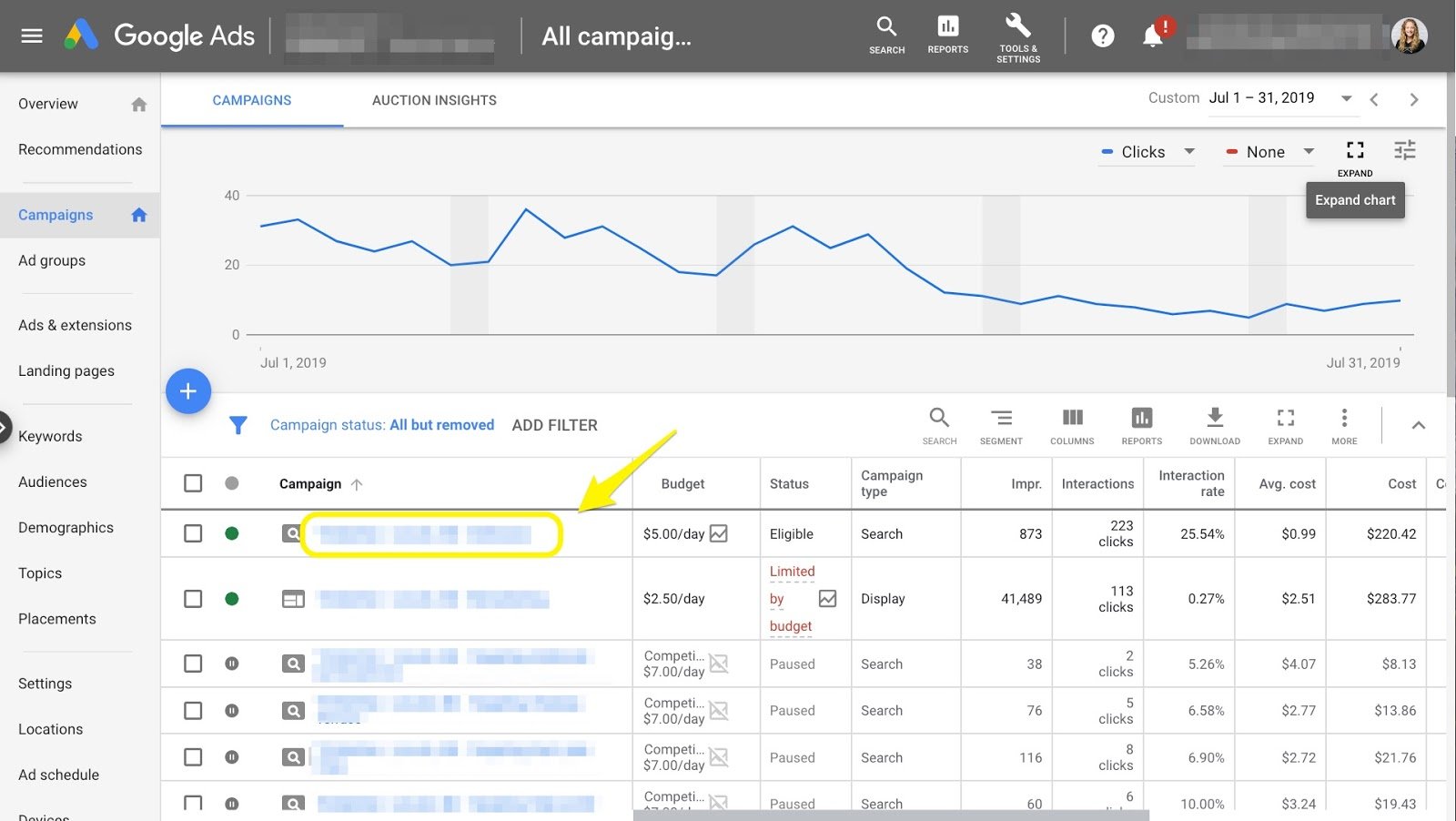Check paused campaign costing $8.13
Image resolution: width=1456 pixels, height=821 pixels.
(x=193, y=664)
